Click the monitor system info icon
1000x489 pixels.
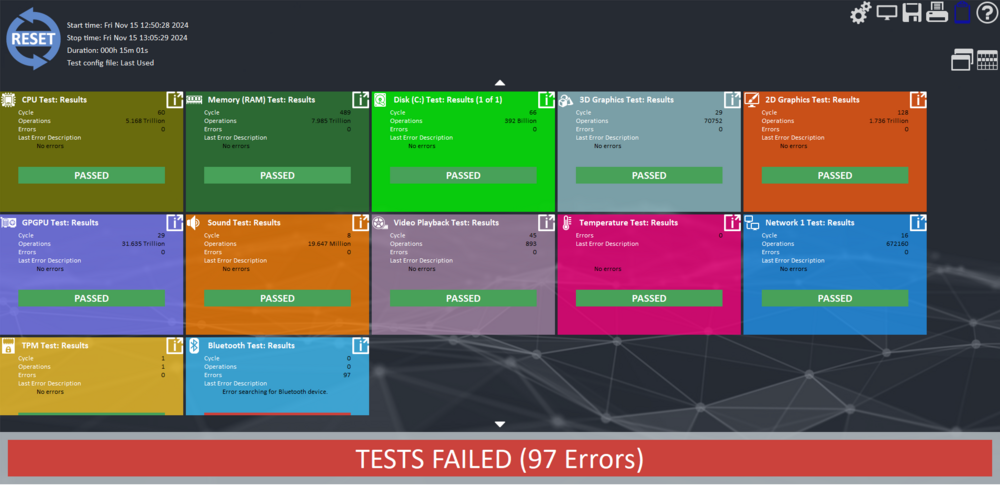click(x=887, y=12)
